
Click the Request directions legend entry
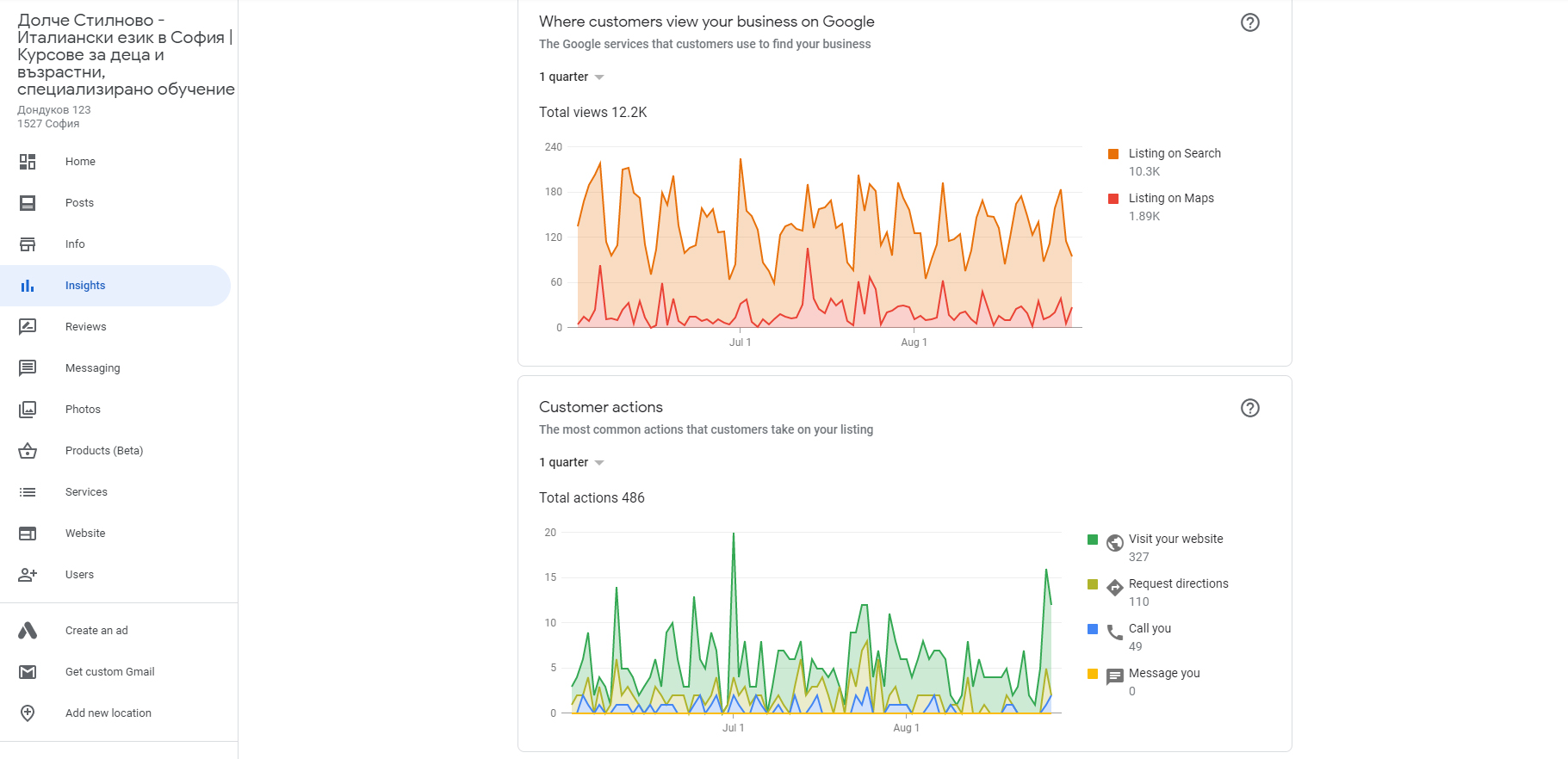click(1178, 584)
